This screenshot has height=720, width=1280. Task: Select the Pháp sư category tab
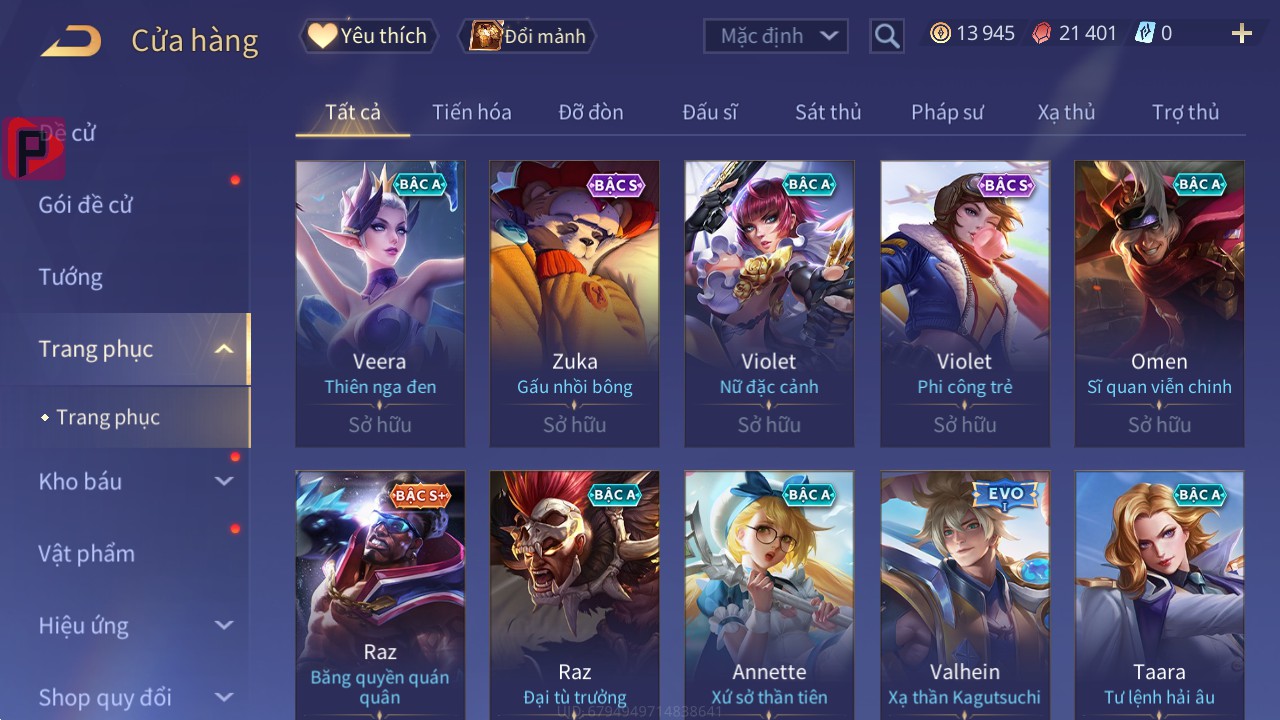pos(947,112)
